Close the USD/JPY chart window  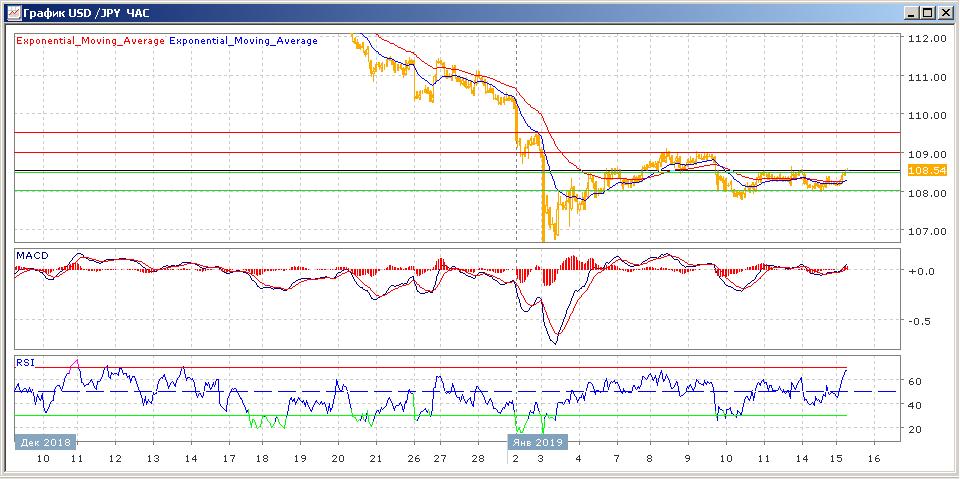(945, 12)
